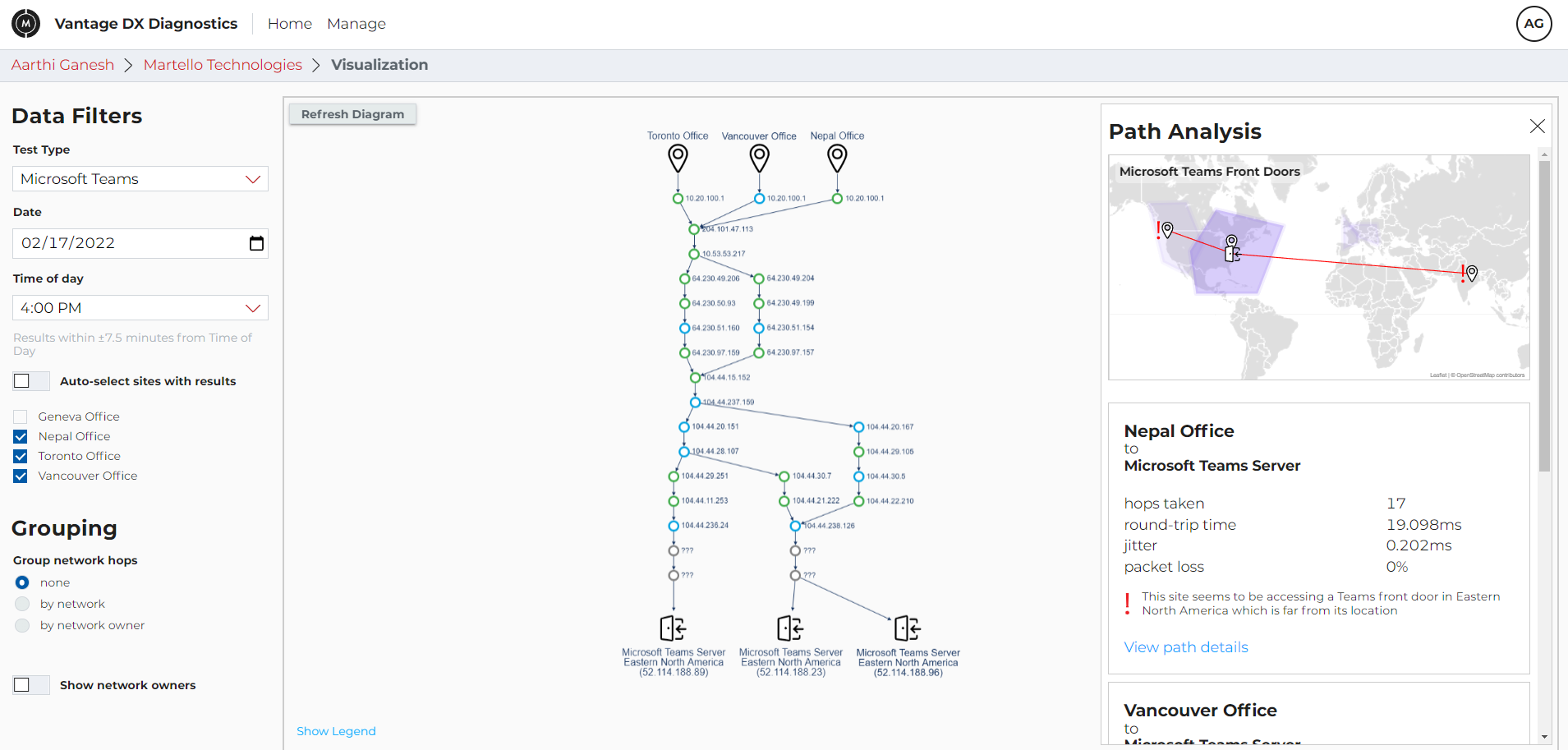The width and height of the screenshot is (1568, 750).
Task: Click the Vancouver Office location pin icon
Action: coord(760,158)
